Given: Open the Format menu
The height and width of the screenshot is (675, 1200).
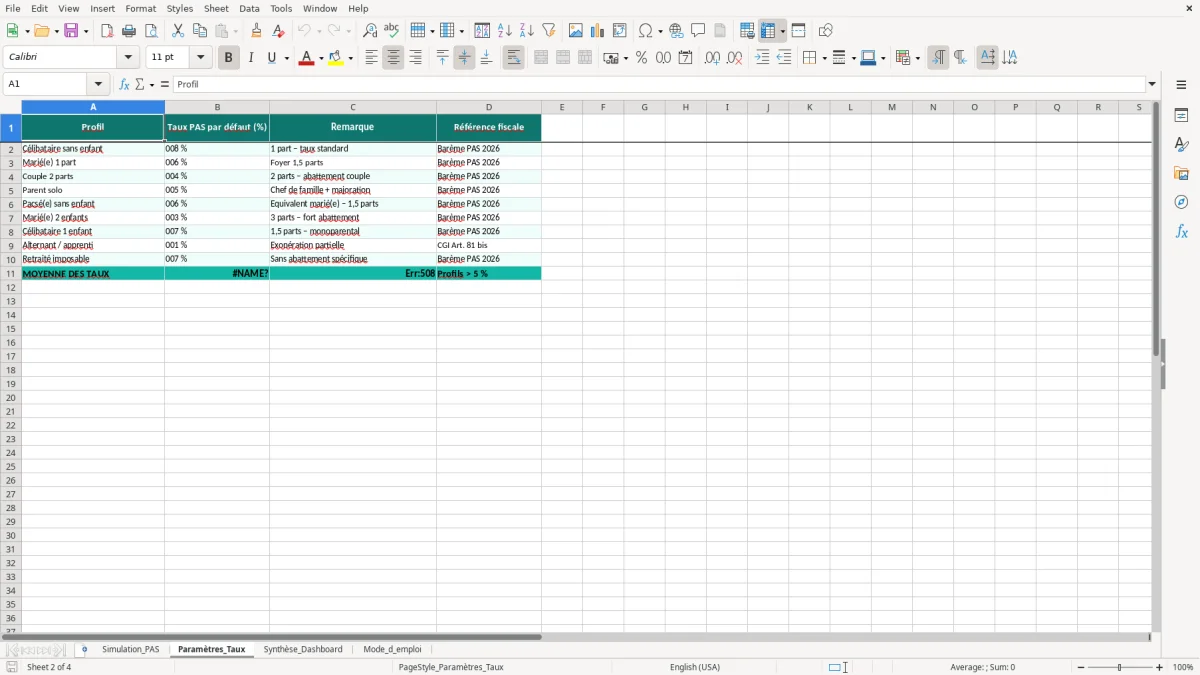Looking at the screenshot, I should (141, 8).
